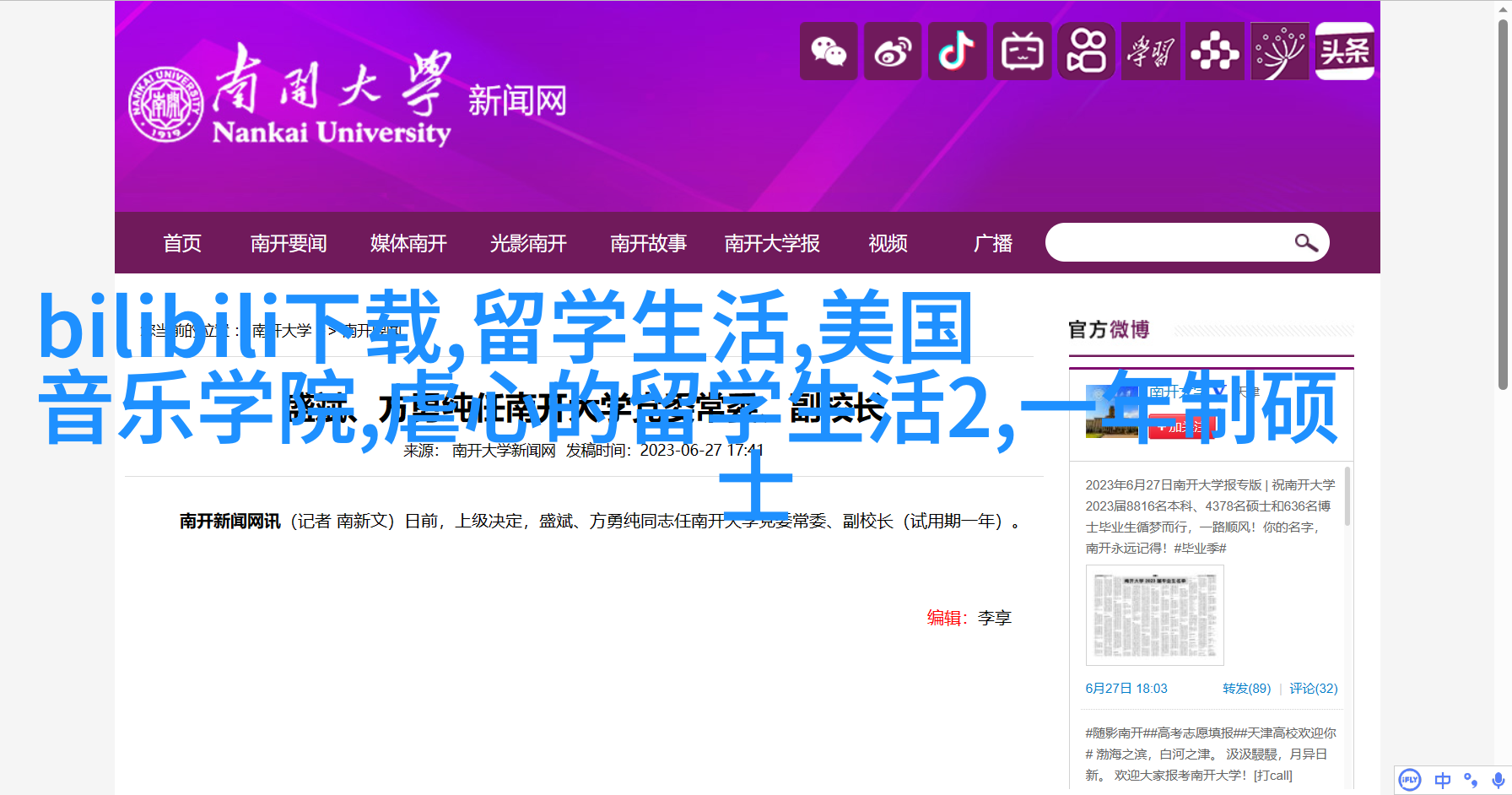Open the 光影南开 menu item
This screenshot has width=1512, height=795.
pyautogui.click(x=528, y=244)
